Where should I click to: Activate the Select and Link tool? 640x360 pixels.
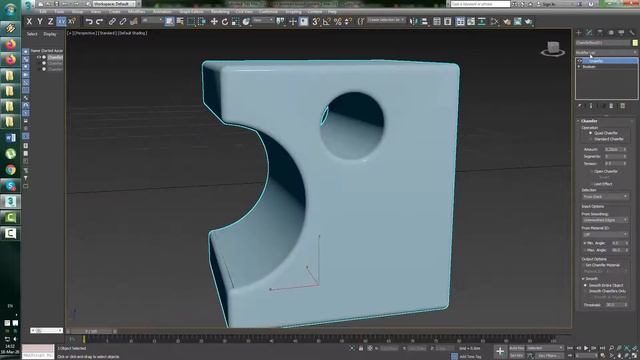pos(112,22)
